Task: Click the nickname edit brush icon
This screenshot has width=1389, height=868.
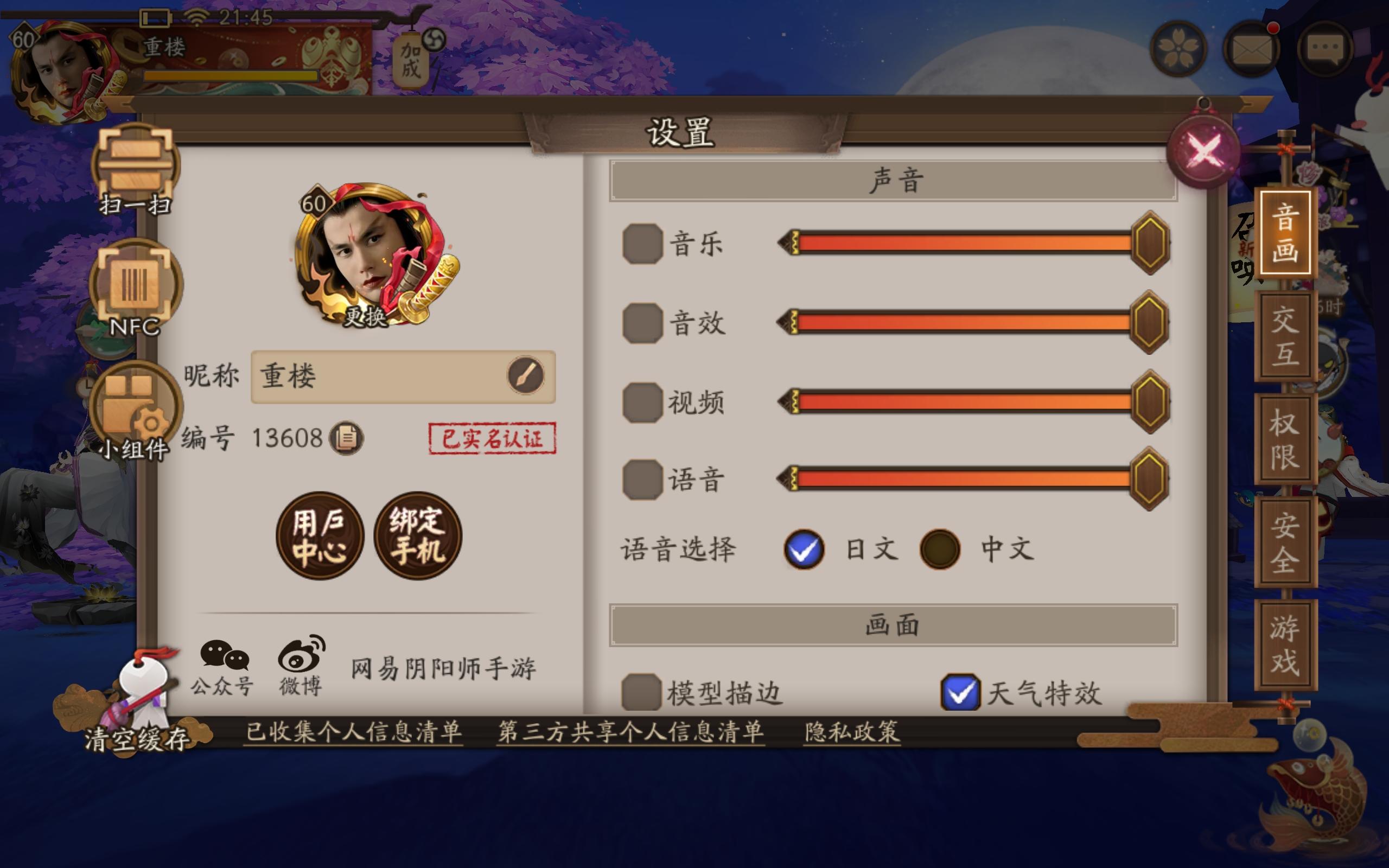Action: point(525,376)
